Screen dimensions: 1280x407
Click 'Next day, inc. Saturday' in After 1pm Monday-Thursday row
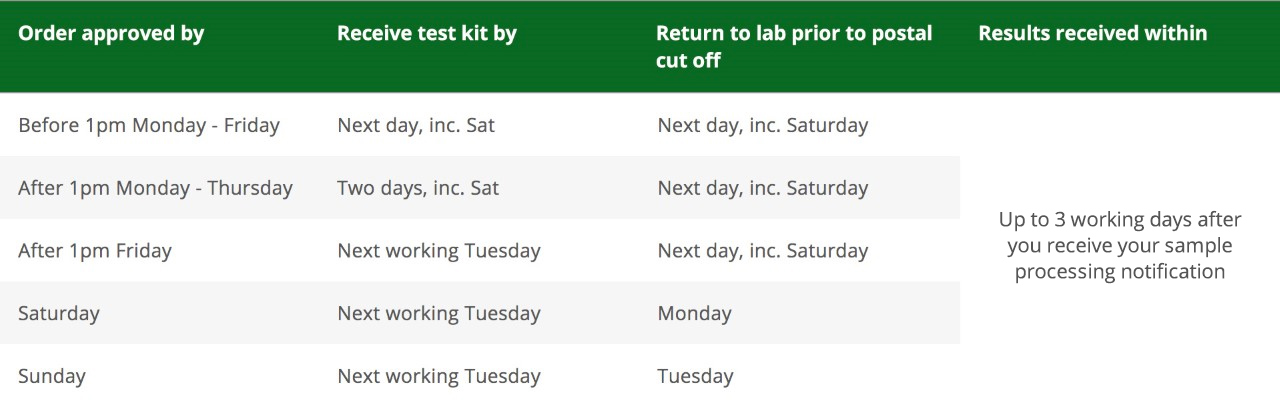coord(763,188)
